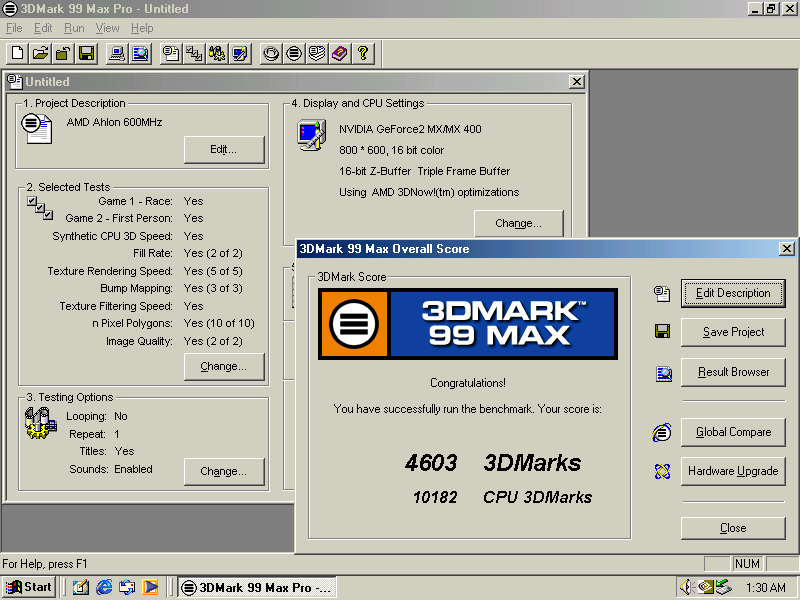Viewport: 800px width, 600px height.
Task: Click the Display and CPU Settings monitor icon
Action: pos(312,135)
